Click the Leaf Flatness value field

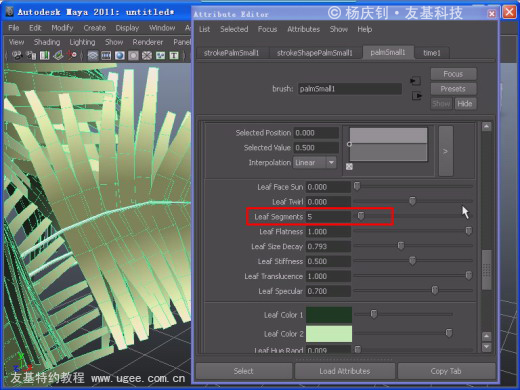click(328, 232)
